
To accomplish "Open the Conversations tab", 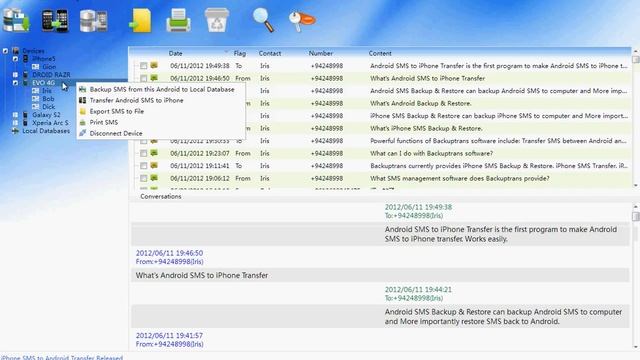I will point(160,196).
